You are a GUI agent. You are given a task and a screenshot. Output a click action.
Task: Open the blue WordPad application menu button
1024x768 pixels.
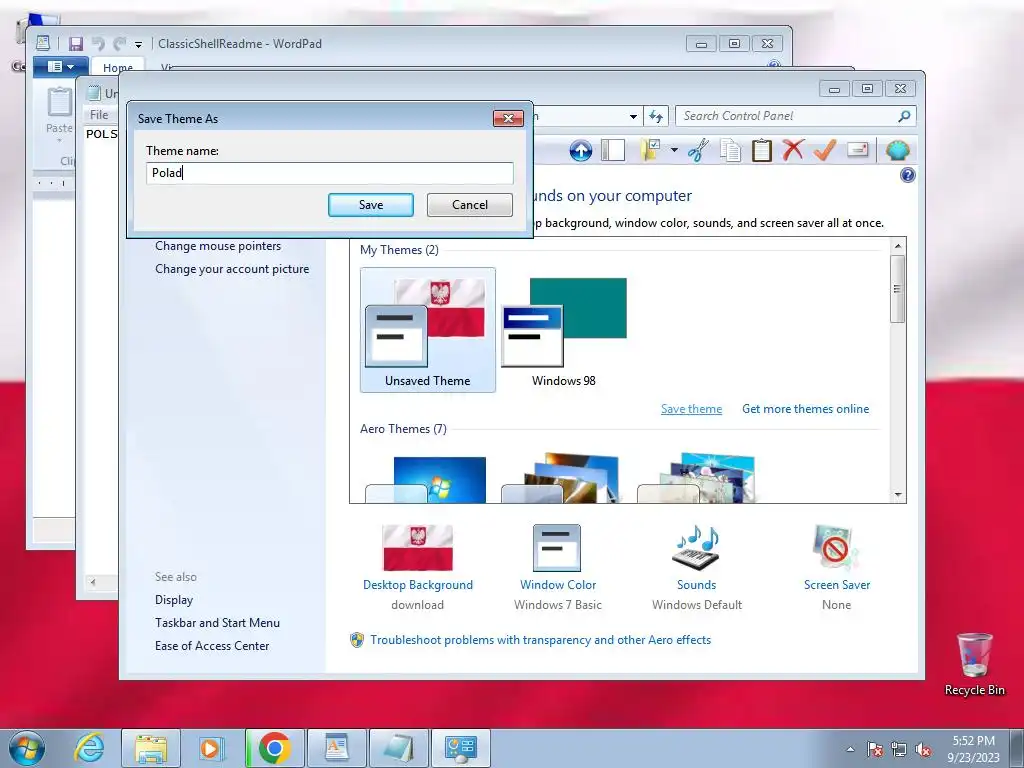pyautogui.click(x=62, y=67)
